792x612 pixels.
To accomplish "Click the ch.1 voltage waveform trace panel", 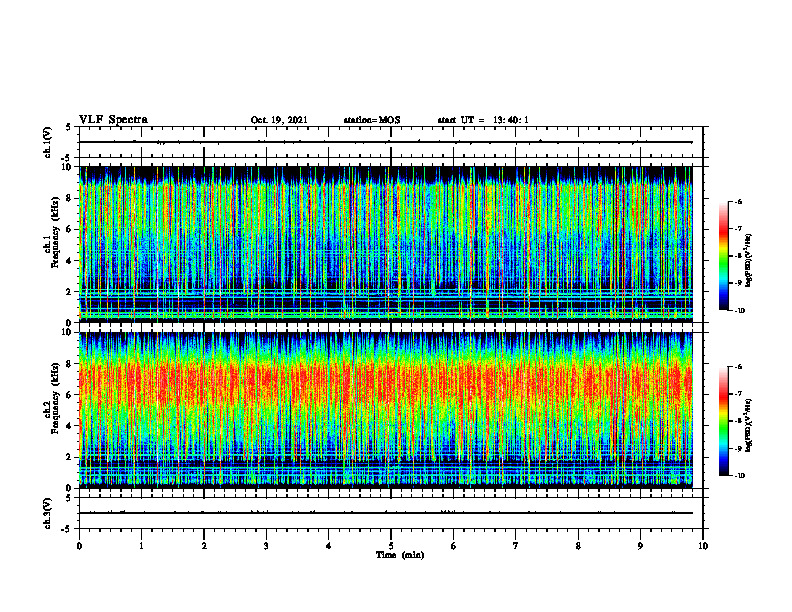I will pos(391,142).
